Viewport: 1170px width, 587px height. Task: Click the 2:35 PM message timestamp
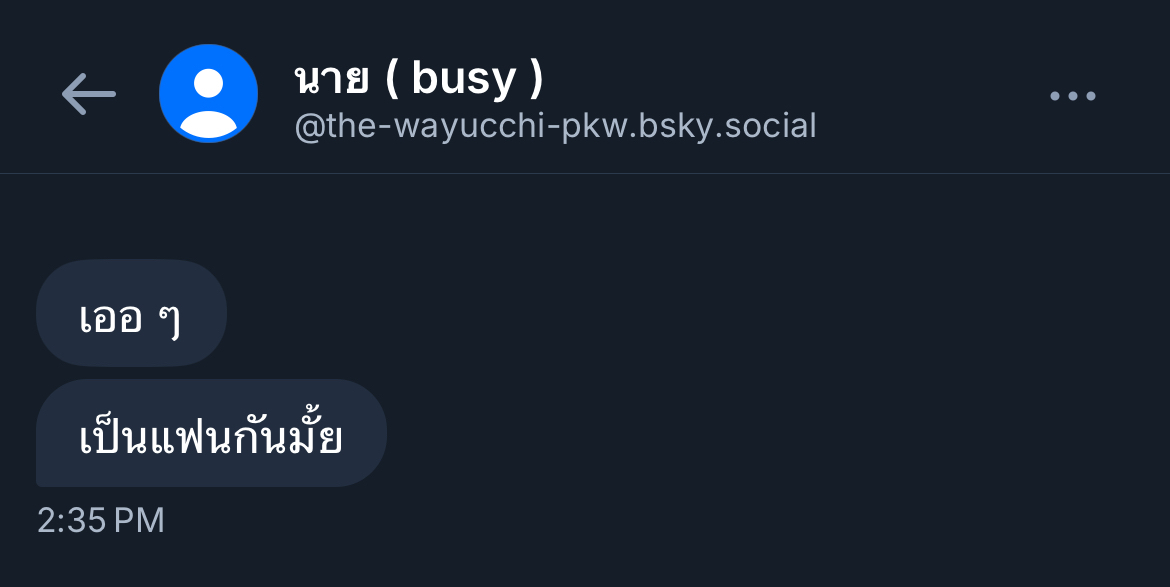click(101, 520)
